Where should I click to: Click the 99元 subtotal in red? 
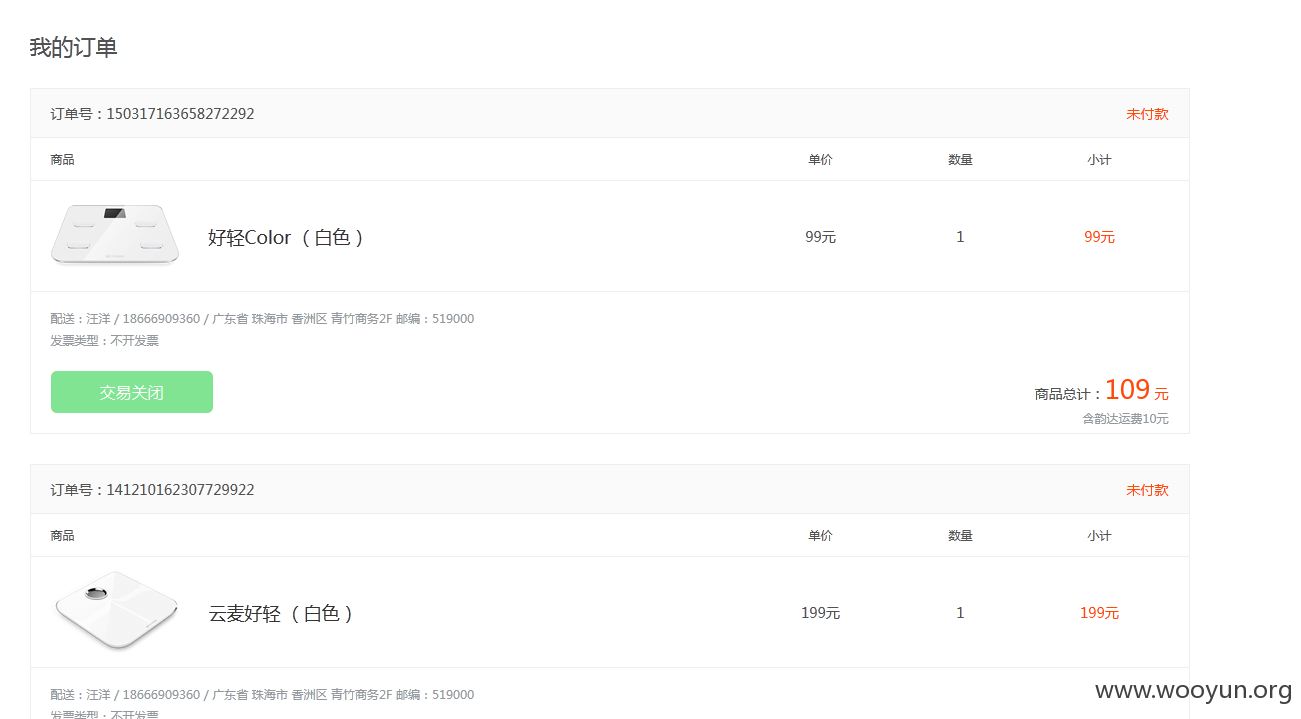[1099, 237]
